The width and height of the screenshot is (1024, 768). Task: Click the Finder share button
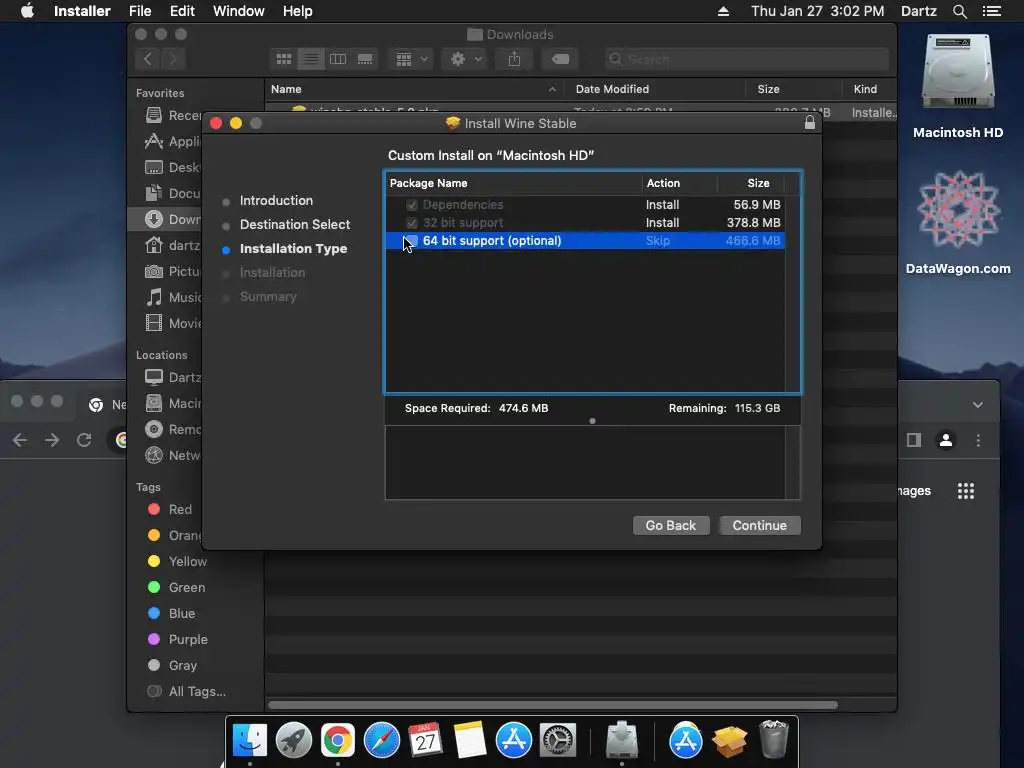(515, 59)
